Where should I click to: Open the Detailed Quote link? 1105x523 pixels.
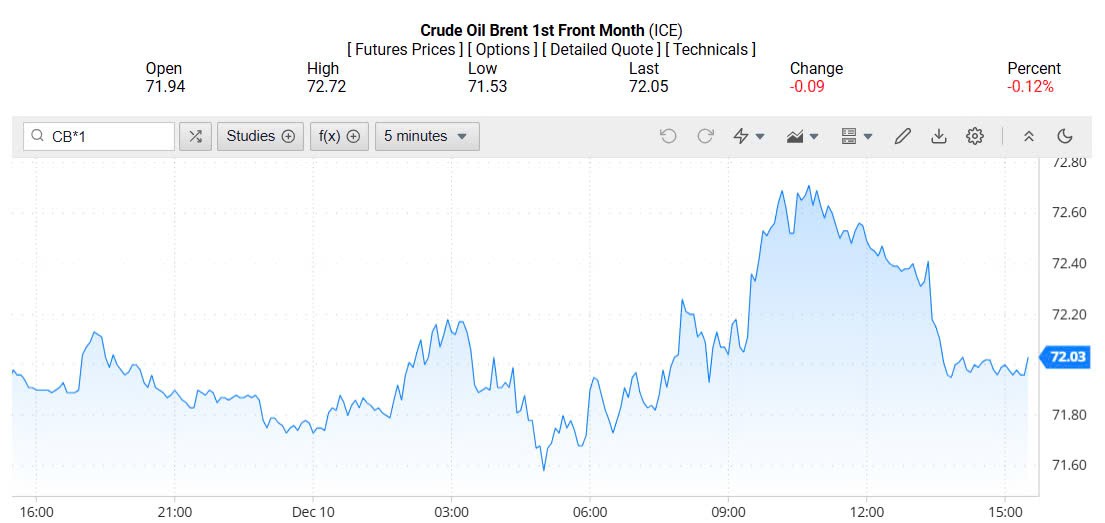pyautogui.click(x=600, y=49)
